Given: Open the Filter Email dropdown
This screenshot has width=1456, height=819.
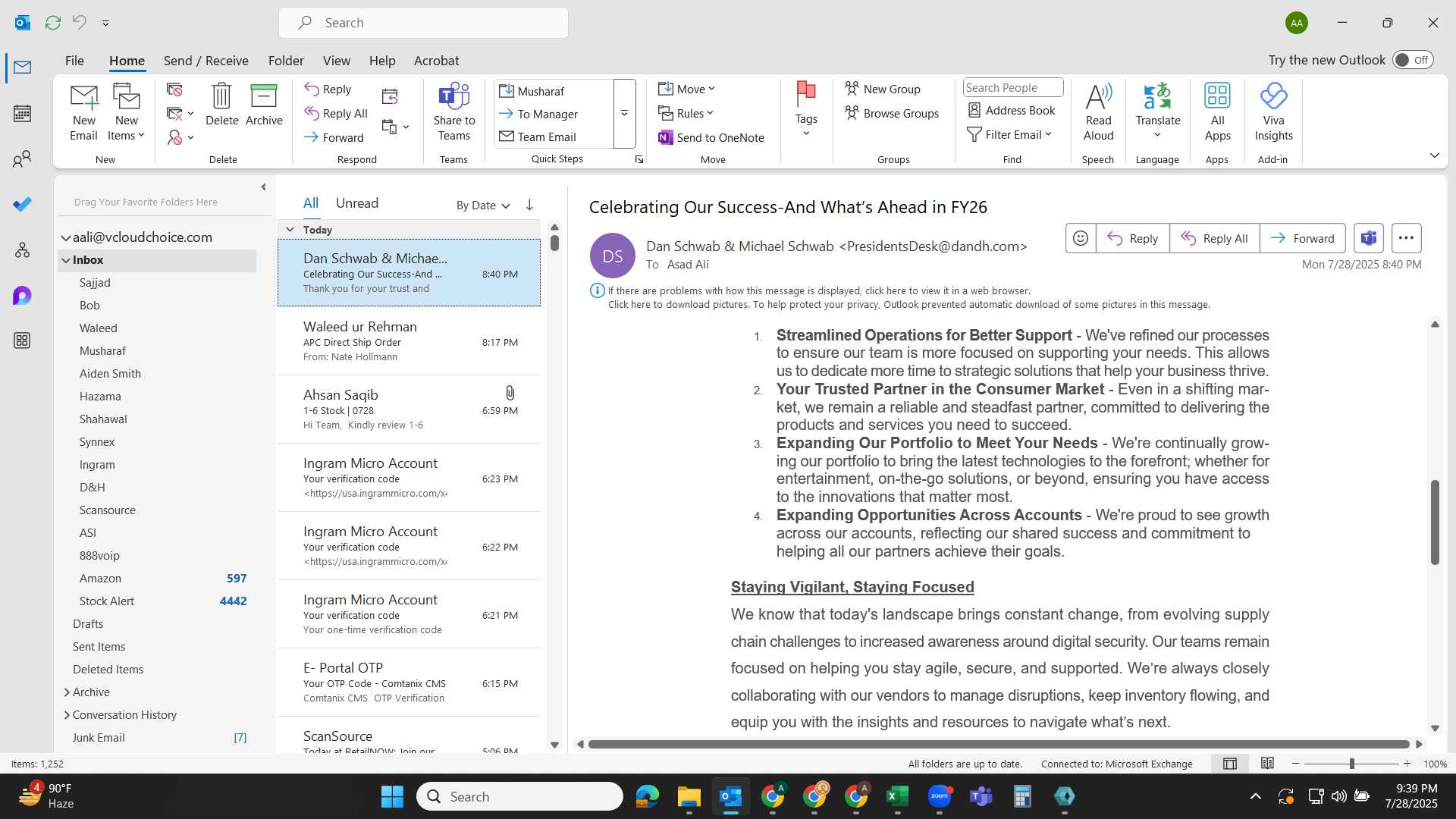Looking at the screenshot, I should pyautogui.click(x=1009, y=134).
